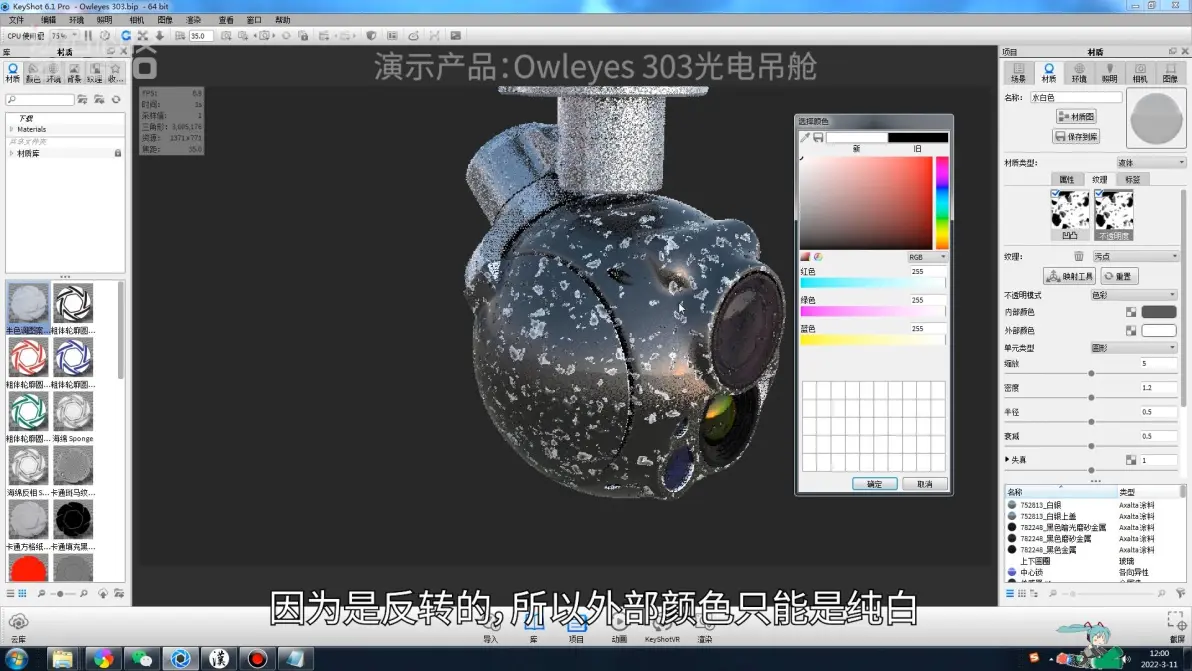The width and height of the screenshot is (1192, 671).
Task: Open the 渲染 menu in menu bar
Action: click(x=193, y=20)
